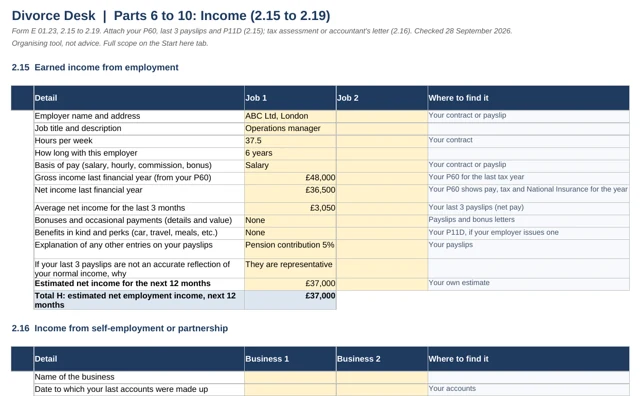The image size is (640, 396).
Task: Click 'Gross income last financial year' label
Action: tap(123, 178)
